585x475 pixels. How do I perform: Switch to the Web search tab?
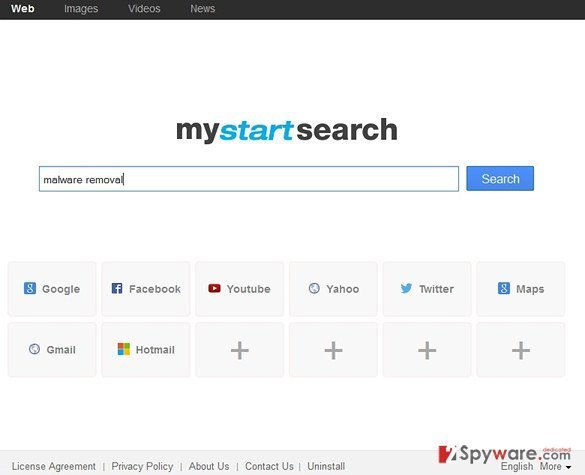(22, 9)
